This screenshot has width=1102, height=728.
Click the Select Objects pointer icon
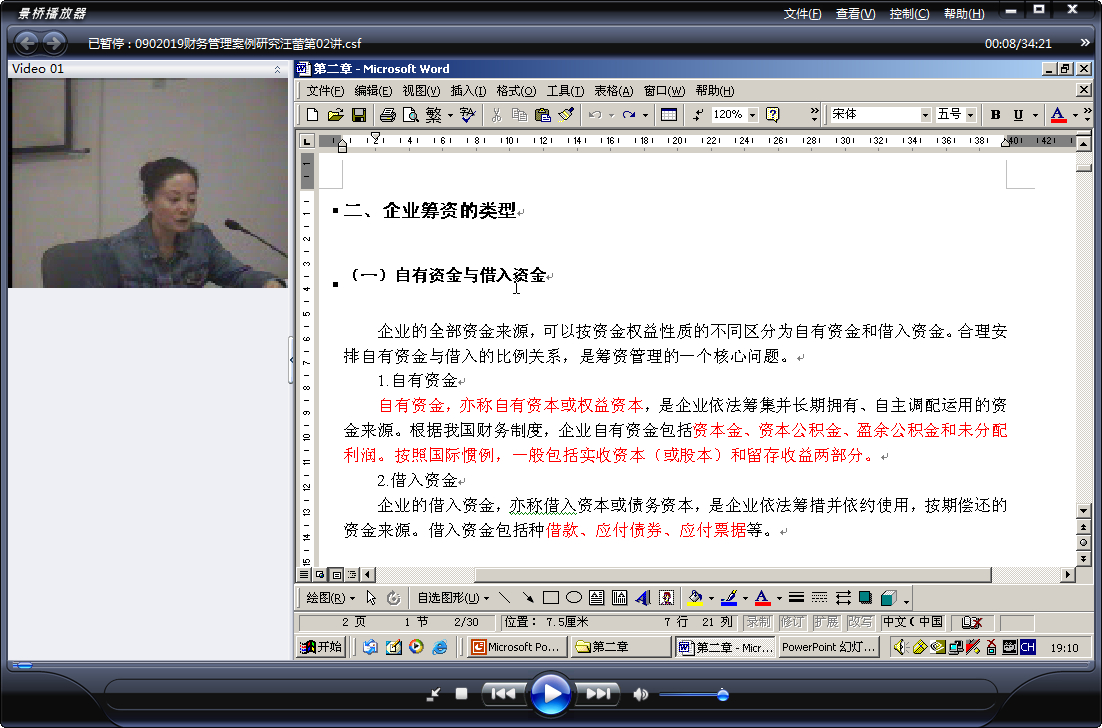coord(371,598)
